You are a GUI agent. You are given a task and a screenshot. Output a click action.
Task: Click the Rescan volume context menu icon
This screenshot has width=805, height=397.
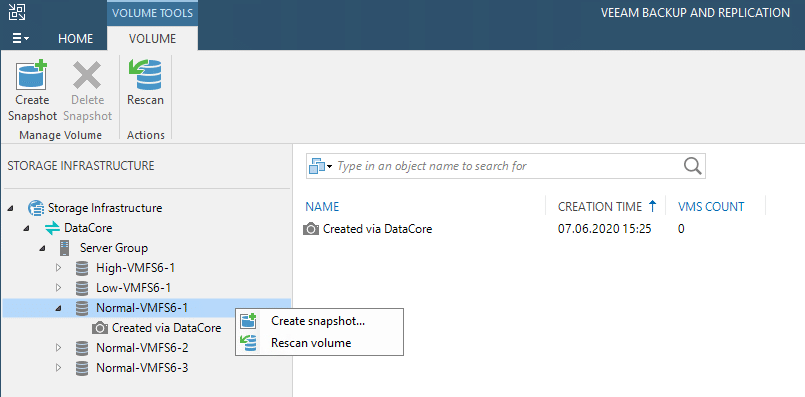(248, 343)
